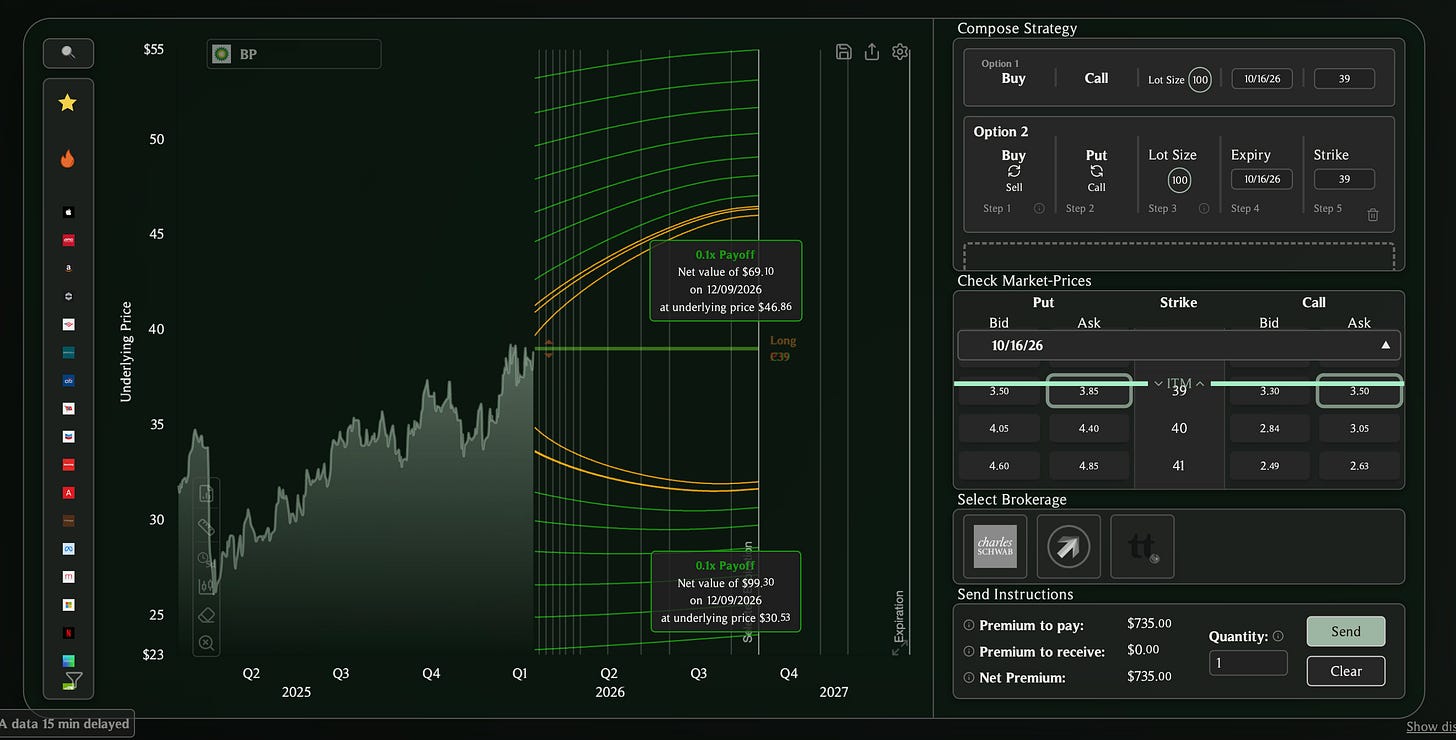The height and width of the screenshot is (740, 1456).
Task: Open the ticker list filter funnel
Action: click(x=73, y=681)
